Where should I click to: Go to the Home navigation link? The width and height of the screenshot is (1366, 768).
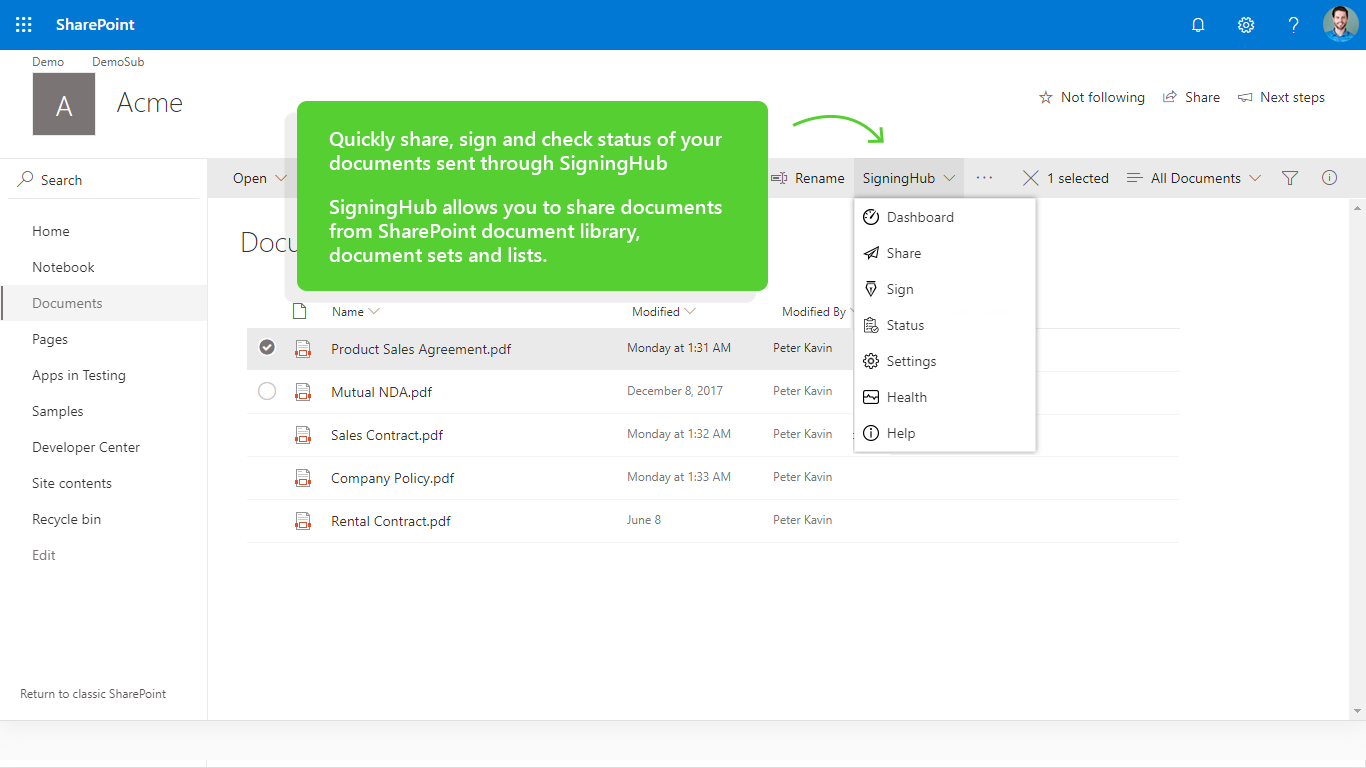coord(51,231)
